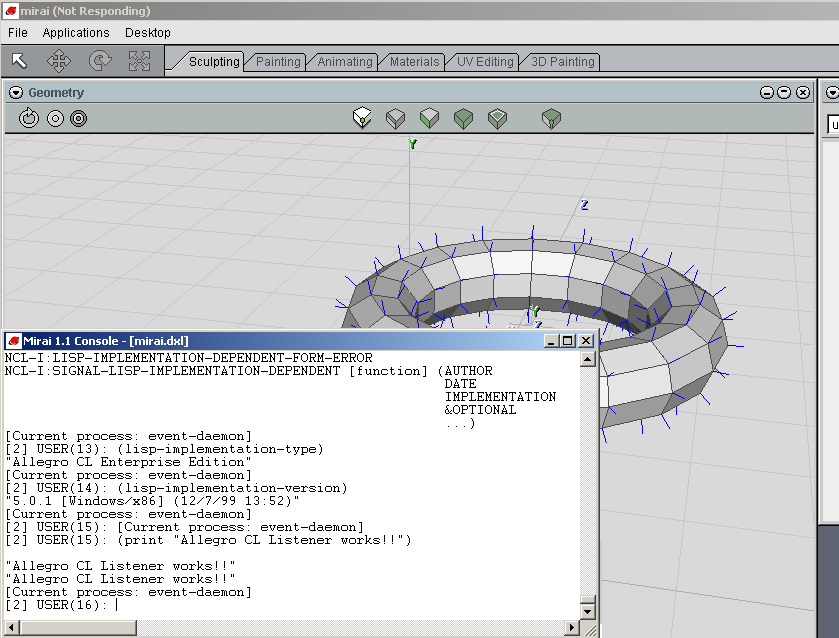Click the console scroll down arrow

pyautogui.click(x=588, y=611)
